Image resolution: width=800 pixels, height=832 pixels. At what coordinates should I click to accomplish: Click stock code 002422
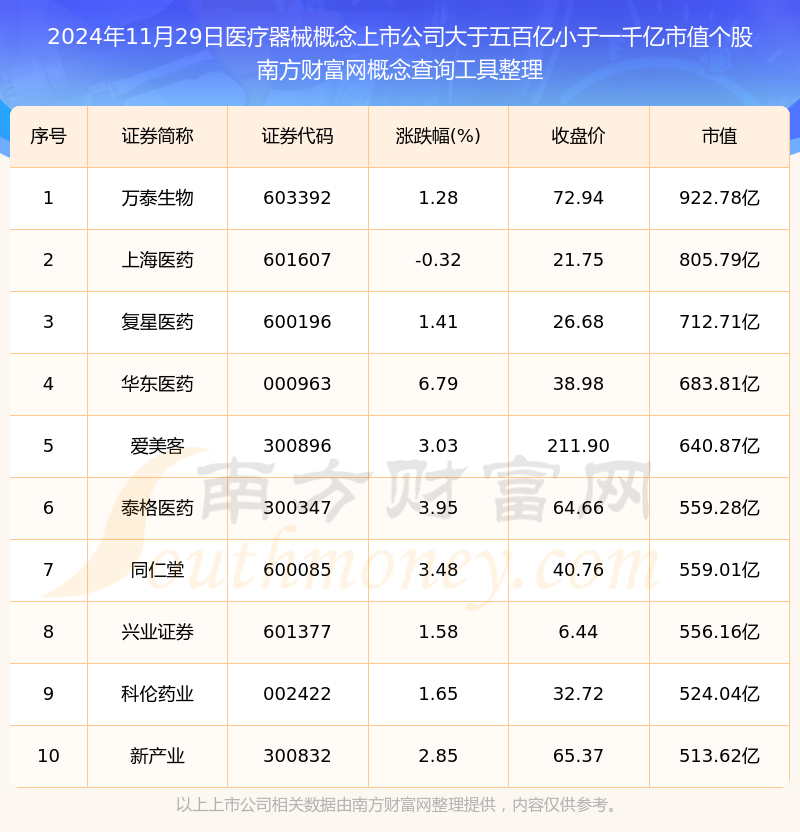tap(297, 694)
